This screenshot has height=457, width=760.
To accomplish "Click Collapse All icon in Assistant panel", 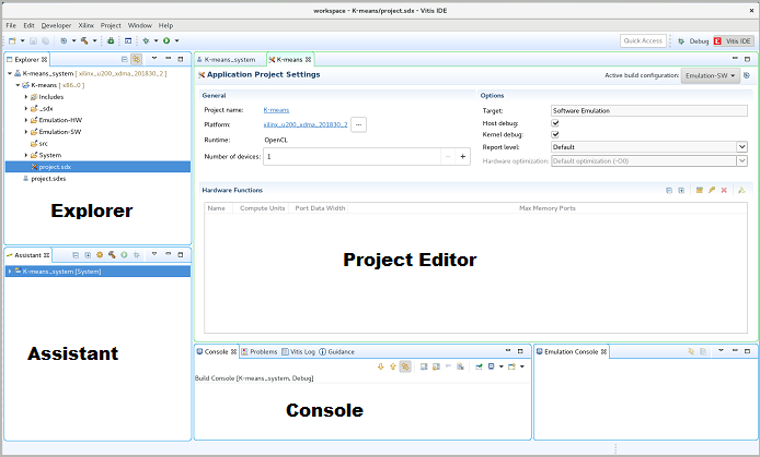I will coord(76,255).
